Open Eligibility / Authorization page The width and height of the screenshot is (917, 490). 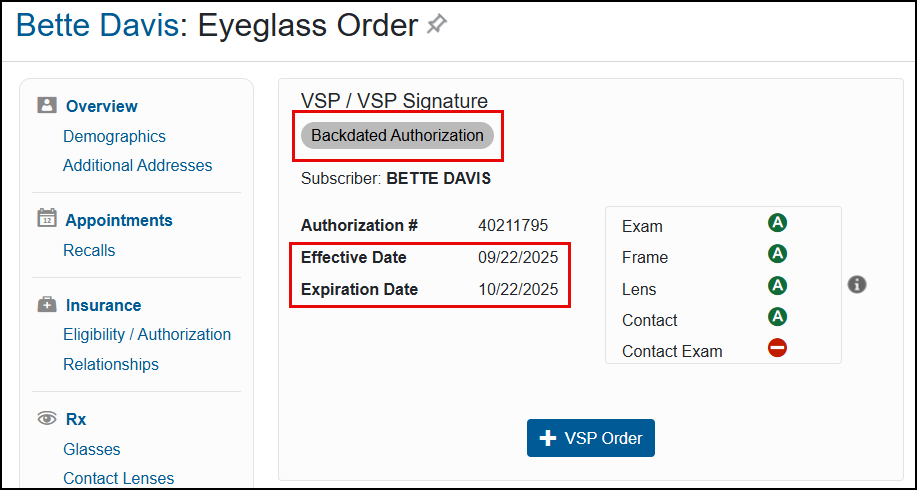pos(146,334)
